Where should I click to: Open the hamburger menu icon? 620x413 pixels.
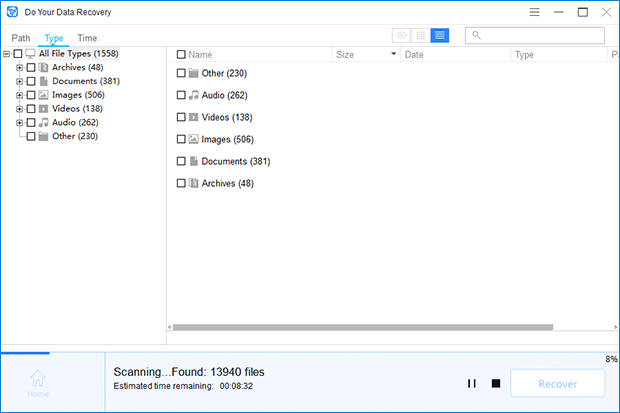pos(534,12)
